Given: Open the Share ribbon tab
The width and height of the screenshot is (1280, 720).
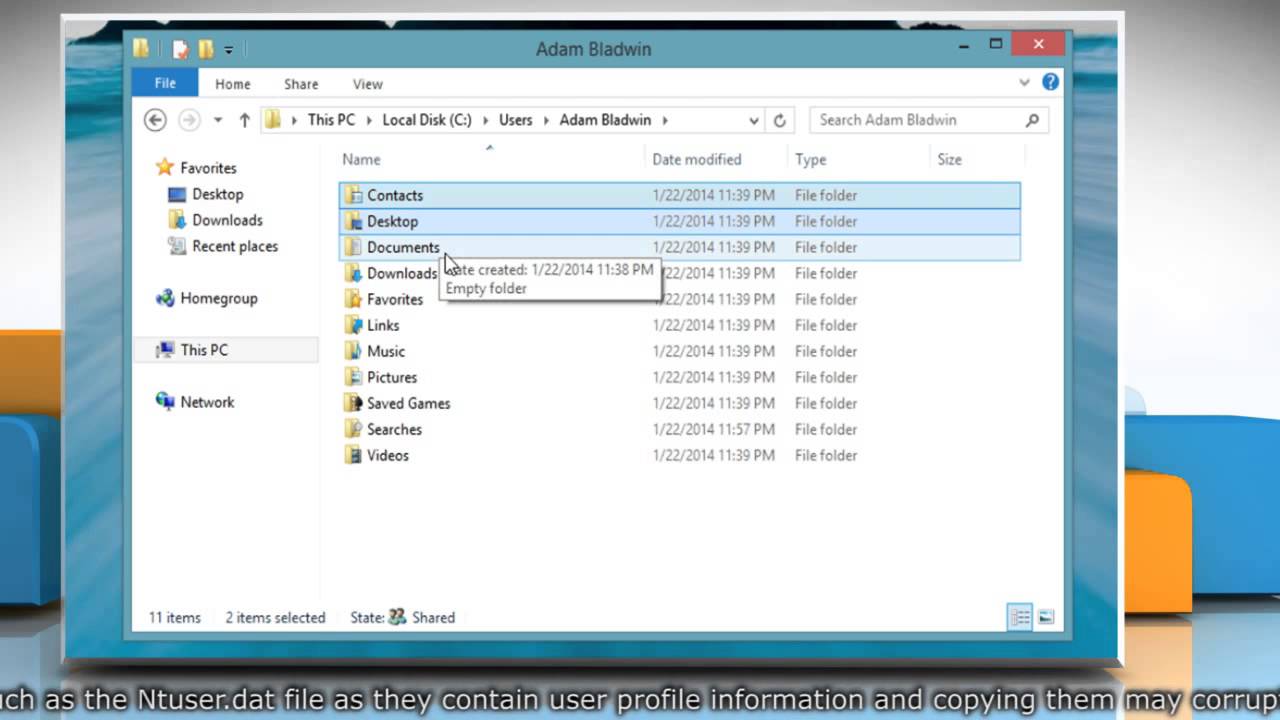Looking at the screenshot, I should pos(301,84).
